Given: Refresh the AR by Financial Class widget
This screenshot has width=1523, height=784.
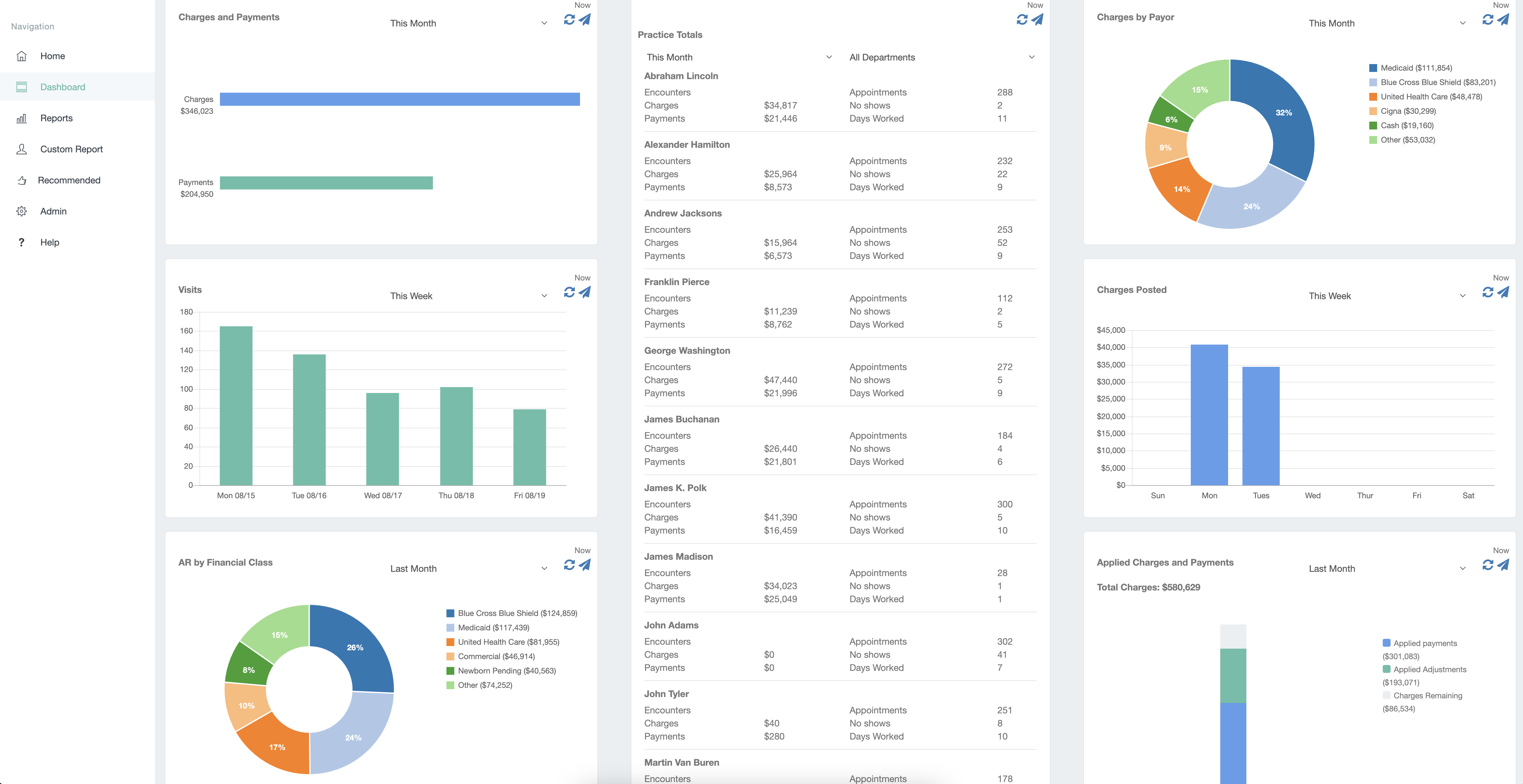Looking at the screenshot, I should pos(569,565).
